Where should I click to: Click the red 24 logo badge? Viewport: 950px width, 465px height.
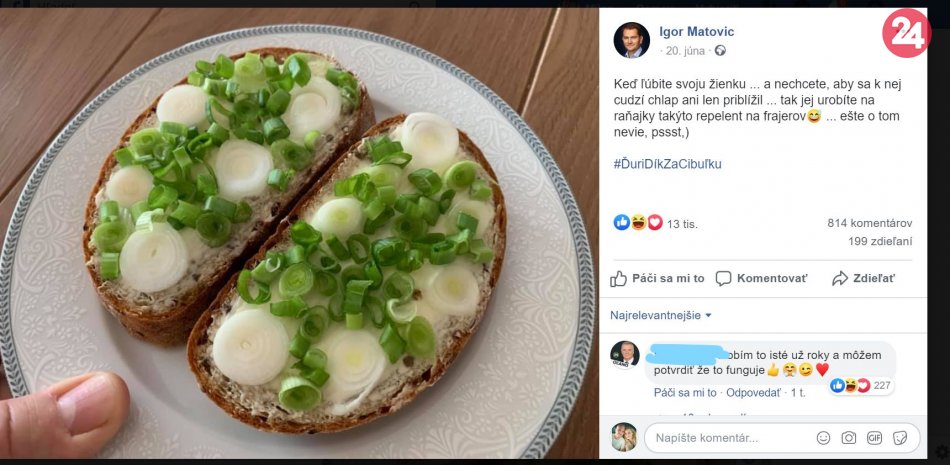point(906,33)
